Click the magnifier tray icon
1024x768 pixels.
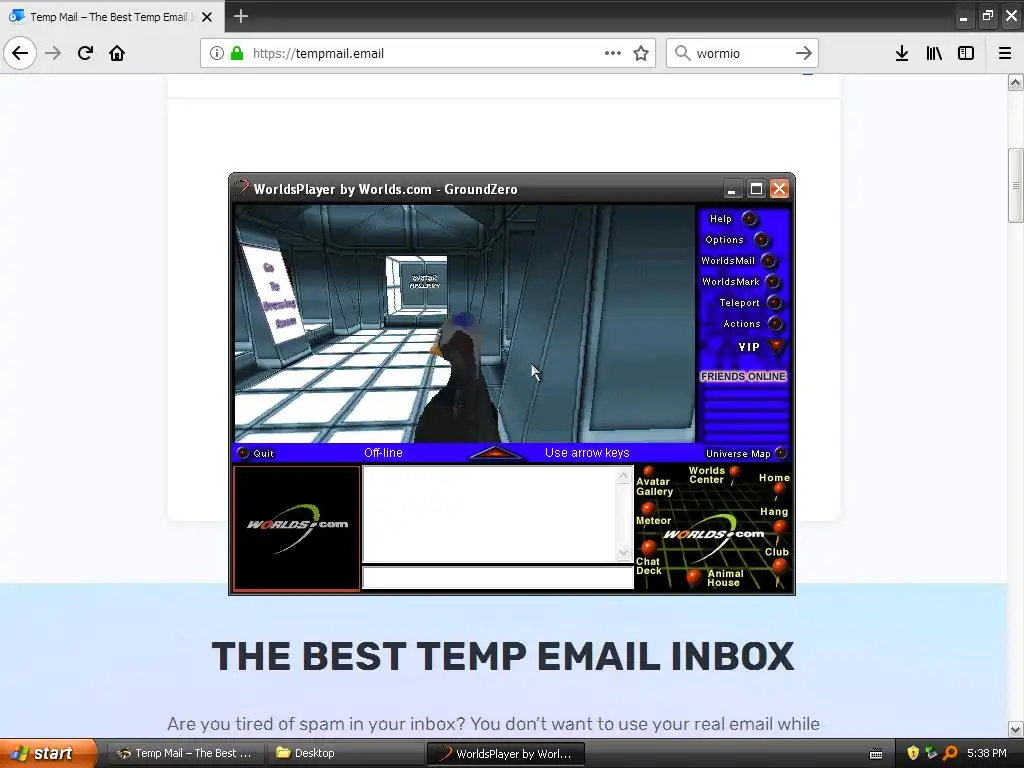[950, 753]
